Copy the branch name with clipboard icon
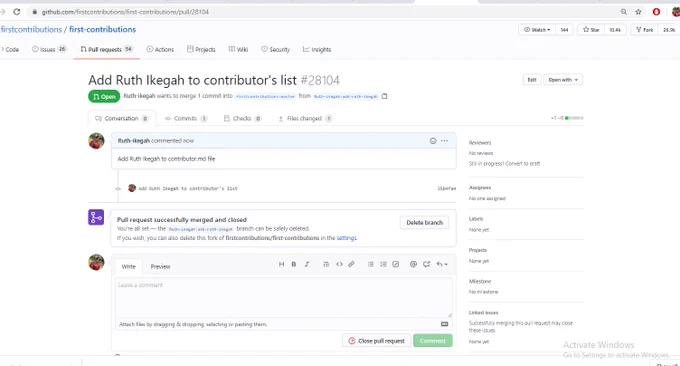 384,96
